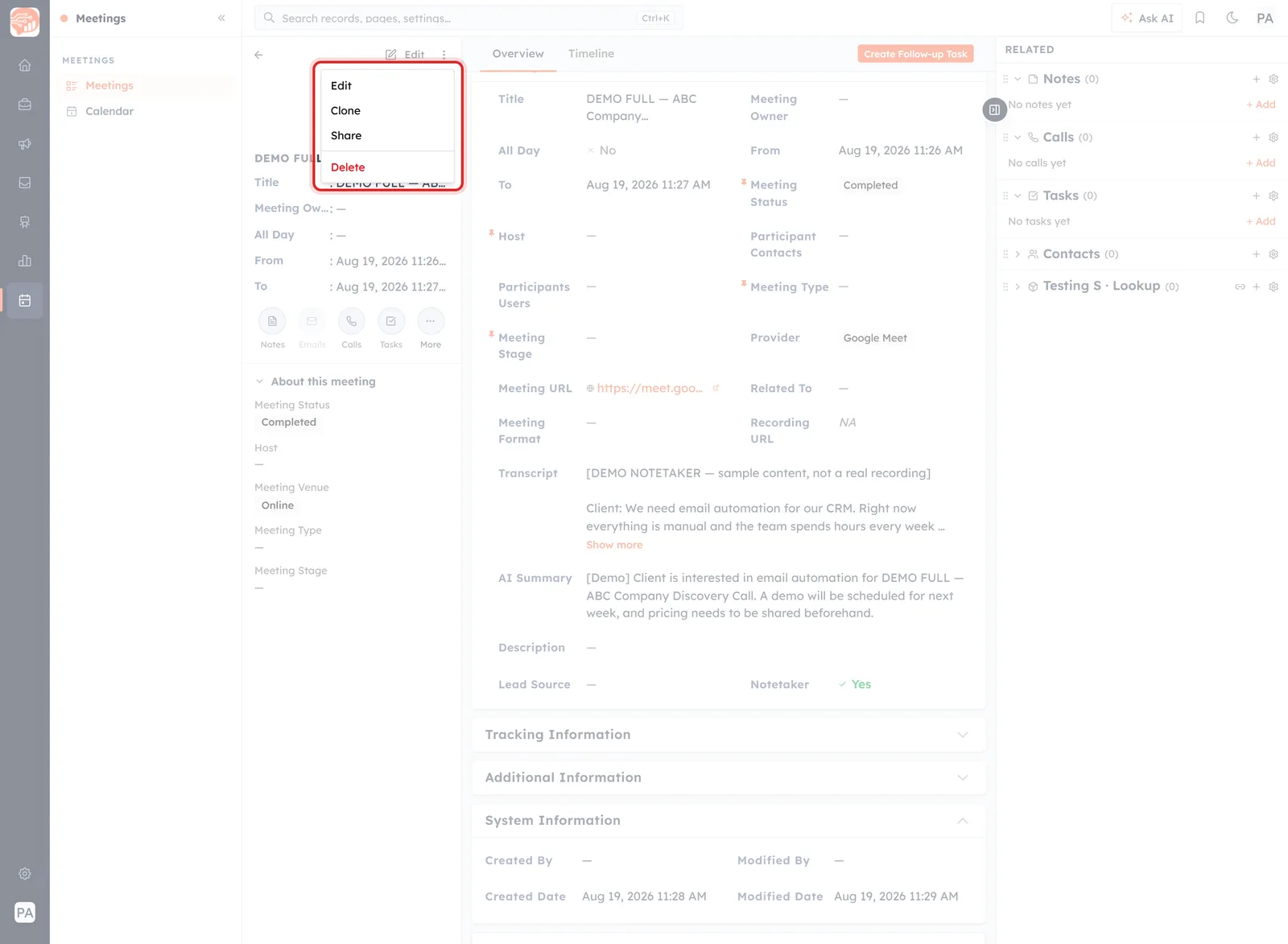This screenshot has width=1288, height=944.
Task: Choose Share in the dropdown menu
Action: click(387, 135)
